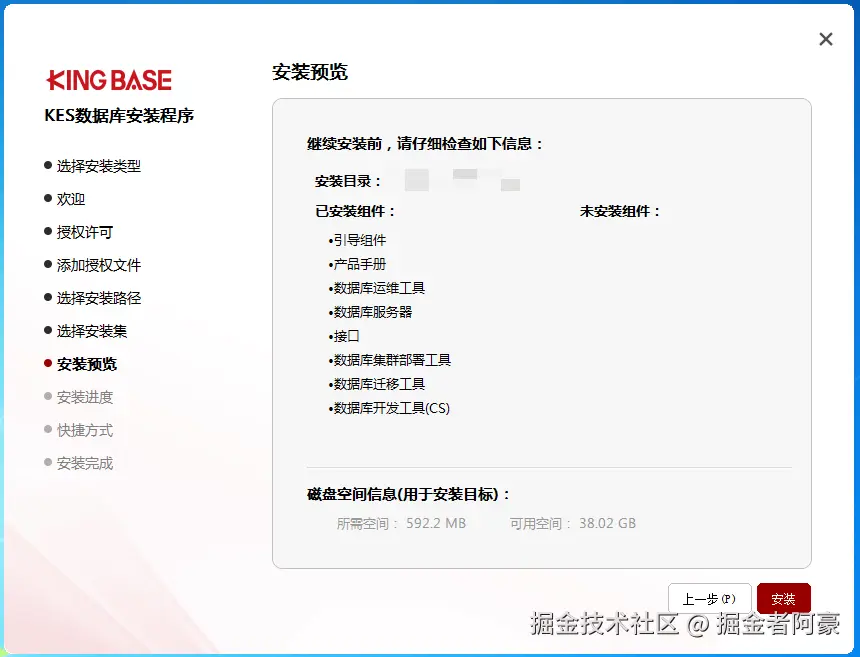Screen dimensions: 860x657
Task: Click the 数据库开发工具(CS) entry
Action: click(389, 408)
